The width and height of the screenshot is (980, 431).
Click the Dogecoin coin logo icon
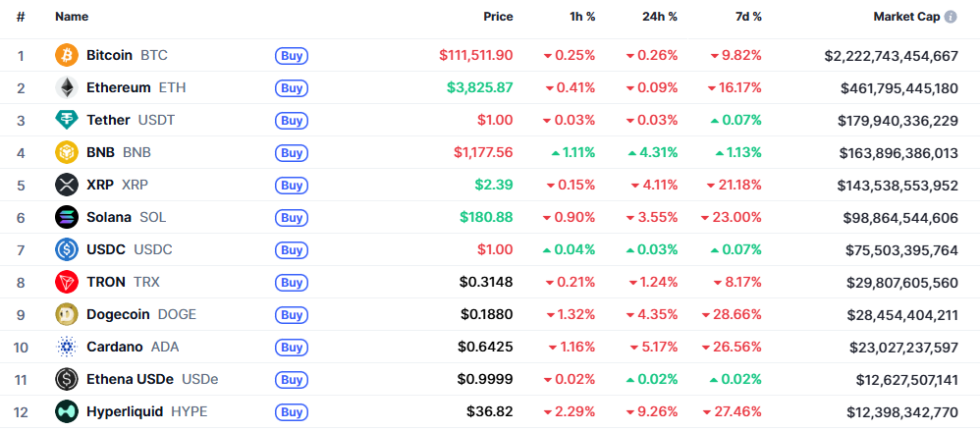(66, 314)
